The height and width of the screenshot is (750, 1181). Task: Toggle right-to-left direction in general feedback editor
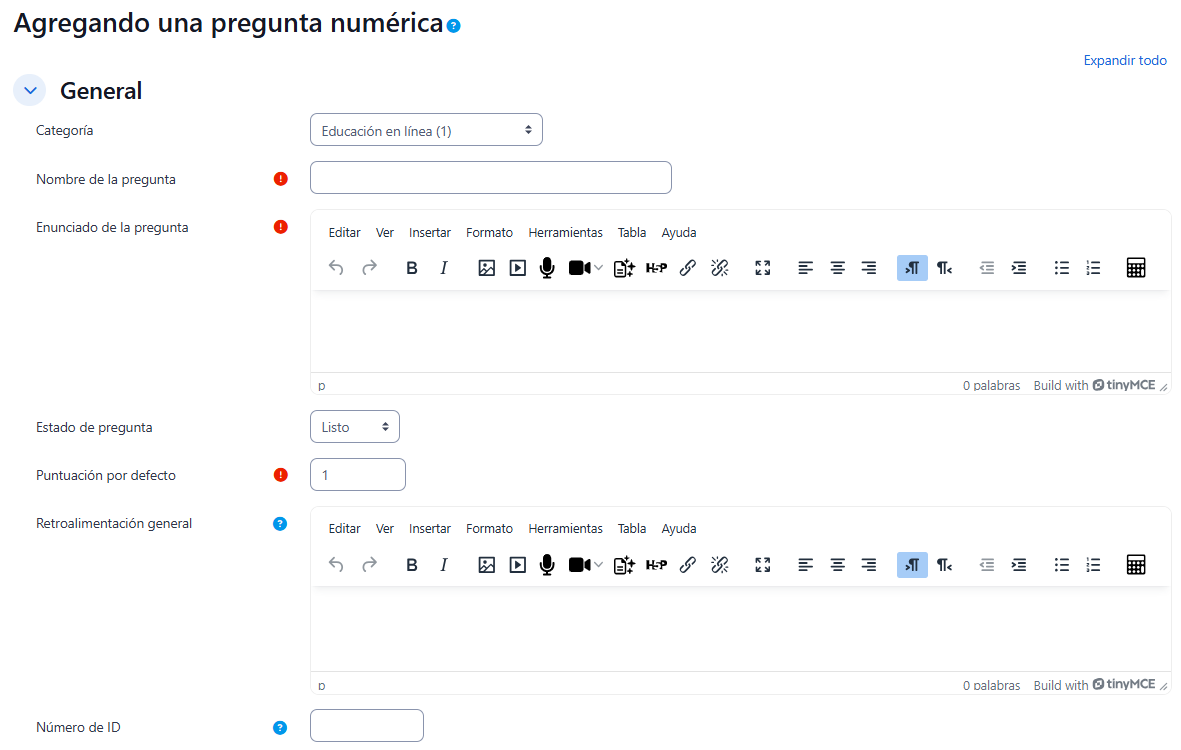tap(944, 564)
